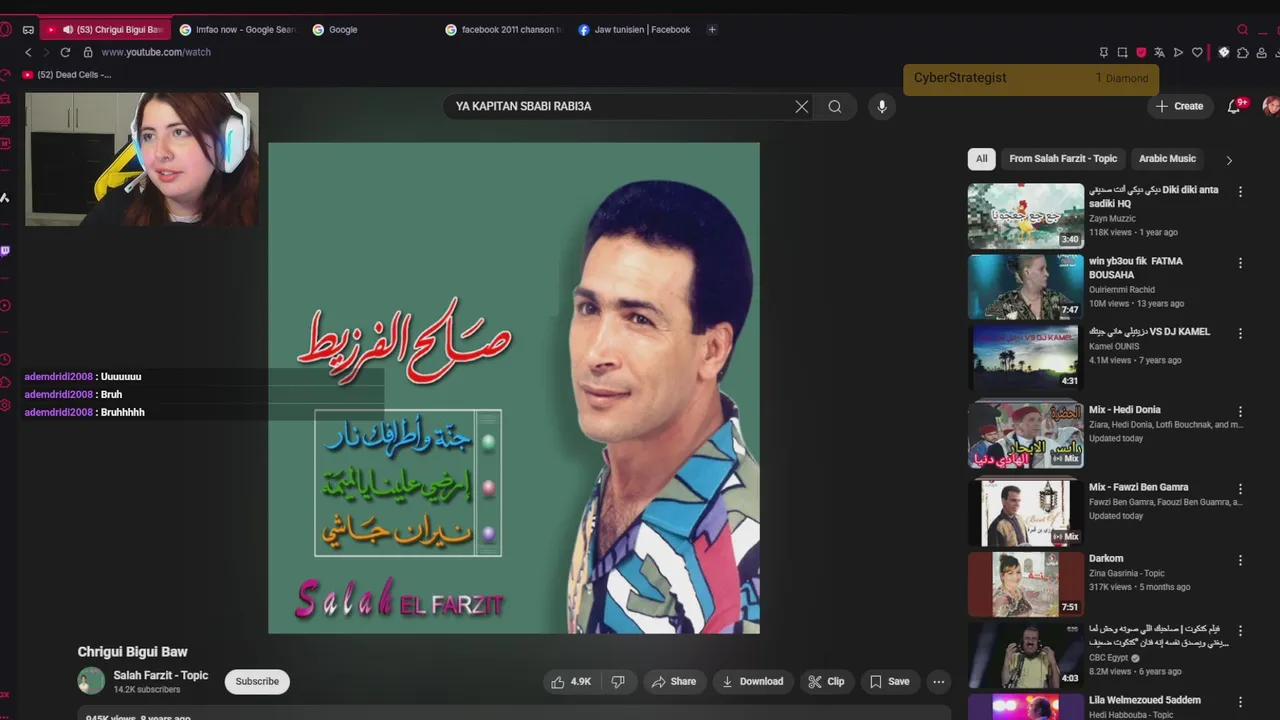The width and height of the screenshot is (1280, 720).
Task: Click the browser tab search magnifier icon
Action: pos(1243,30)
